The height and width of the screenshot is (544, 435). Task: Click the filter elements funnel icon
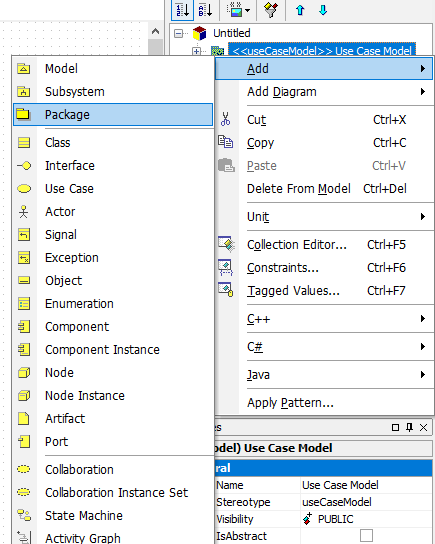click(x=271, y=10)
